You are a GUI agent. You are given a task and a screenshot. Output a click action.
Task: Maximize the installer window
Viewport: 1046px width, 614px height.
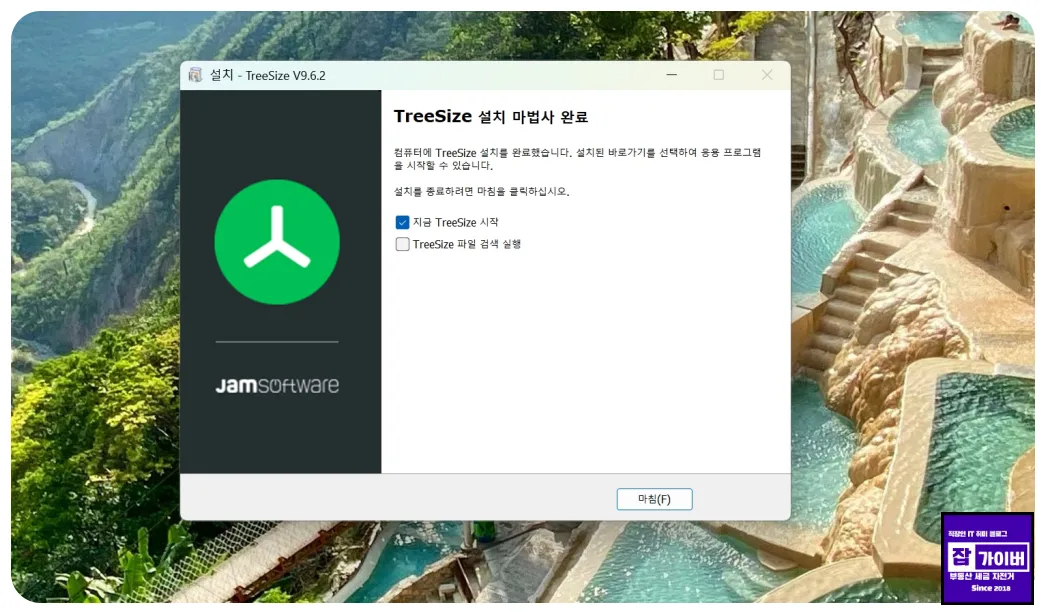click(719, 74)
